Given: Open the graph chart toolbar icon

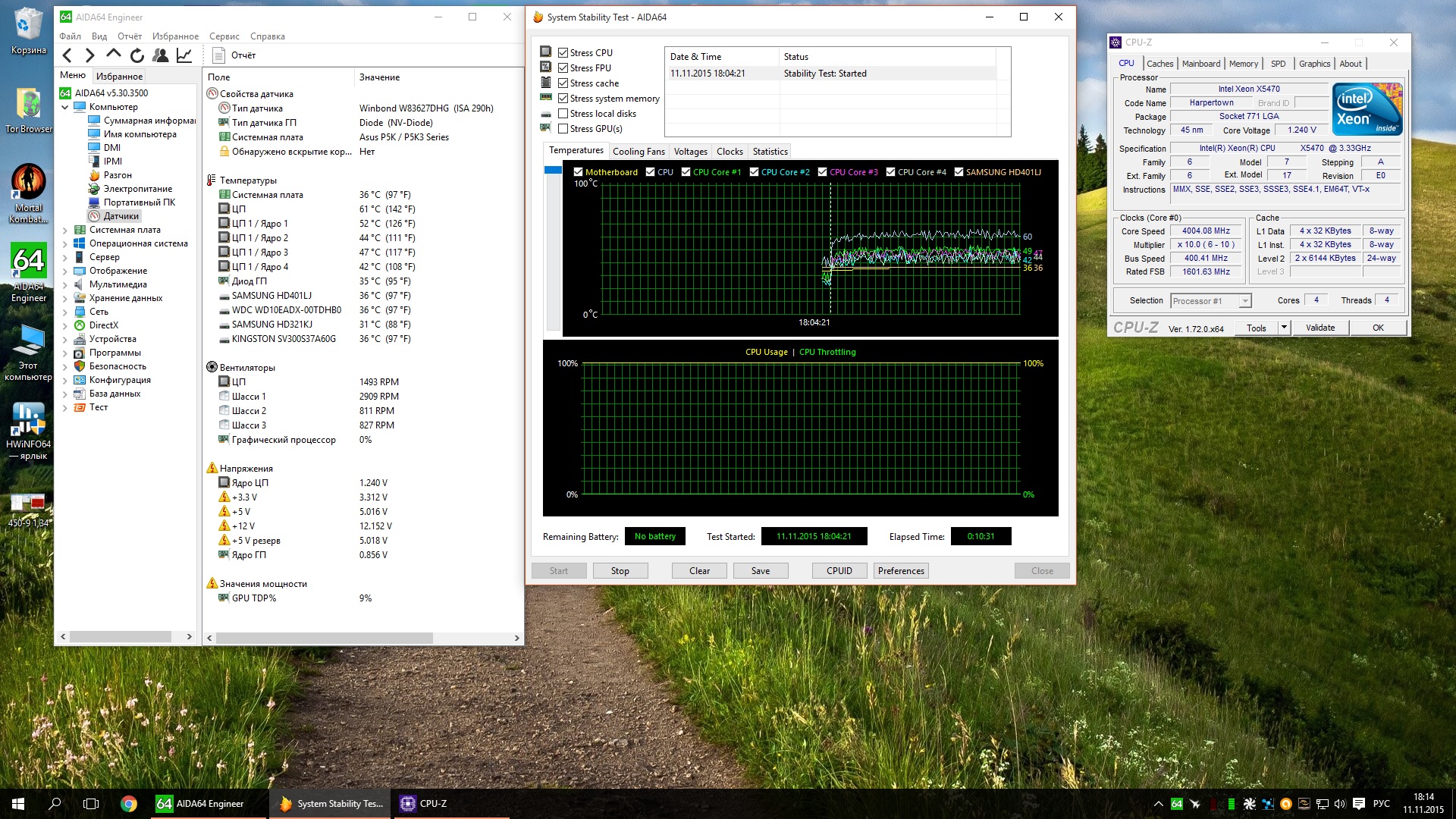Looking at the screenshot, I should (184, 55).
